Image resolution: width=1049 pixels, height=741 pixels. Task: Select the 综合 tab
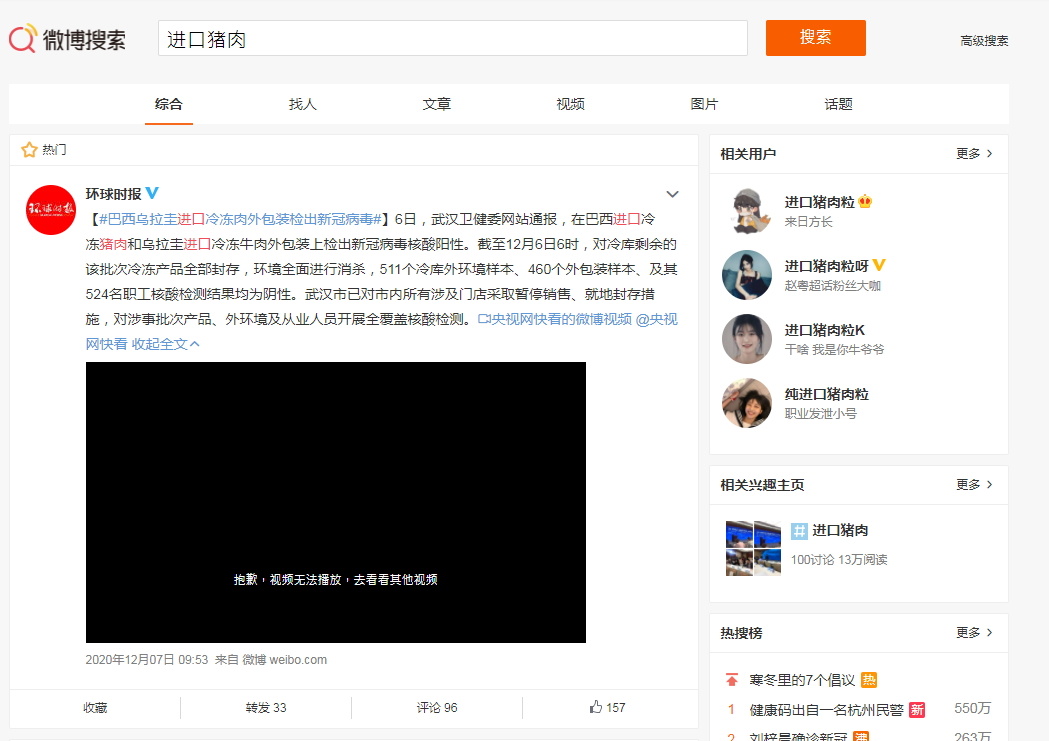pos(169,104)
